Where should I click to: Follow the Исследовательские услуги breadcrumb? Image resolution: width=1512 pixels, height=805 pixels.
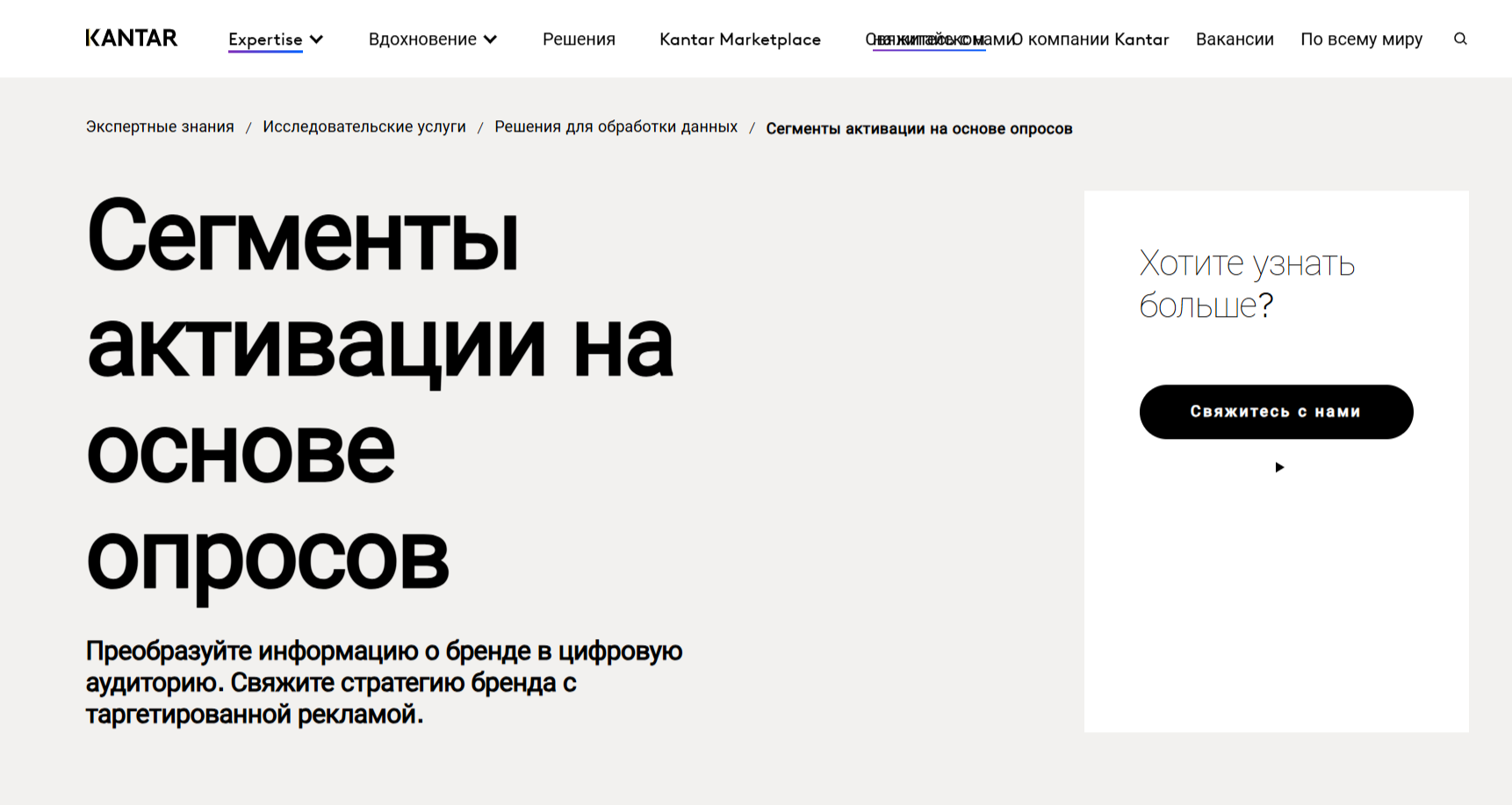[x=365, y=127]
